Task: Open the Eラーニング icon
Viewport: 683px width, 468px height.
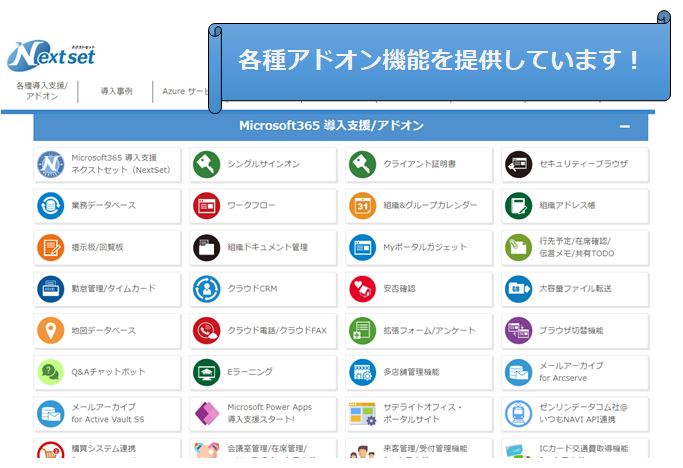Action: coord(206,372)
